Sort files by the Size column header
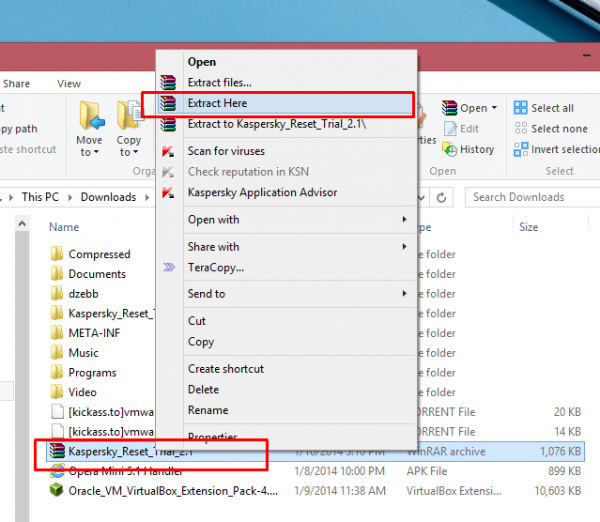The height and width of the screenshot is (522, 600). (x=528, y=227)
